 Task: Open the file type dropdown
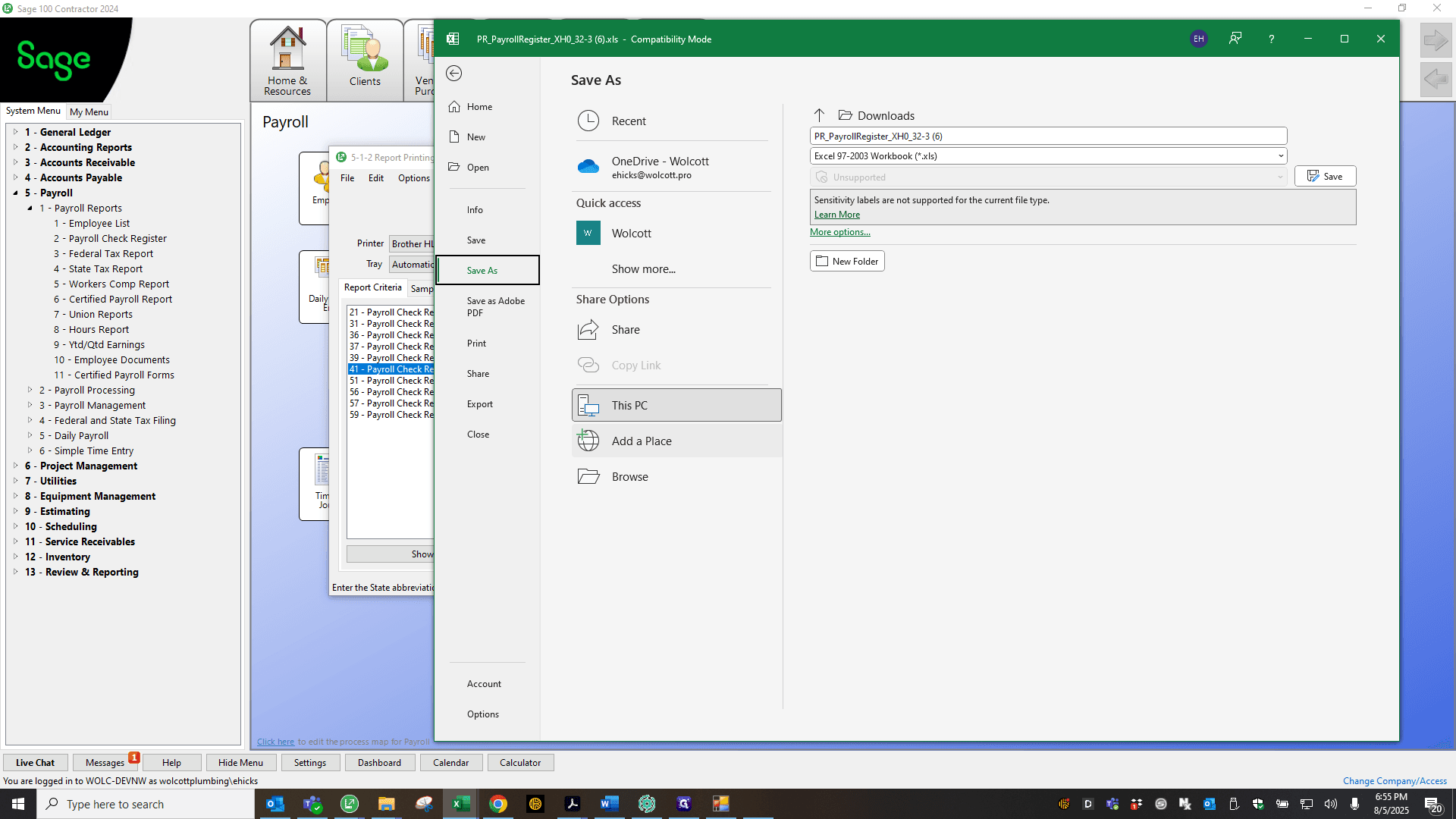[x=1048, y=156]
